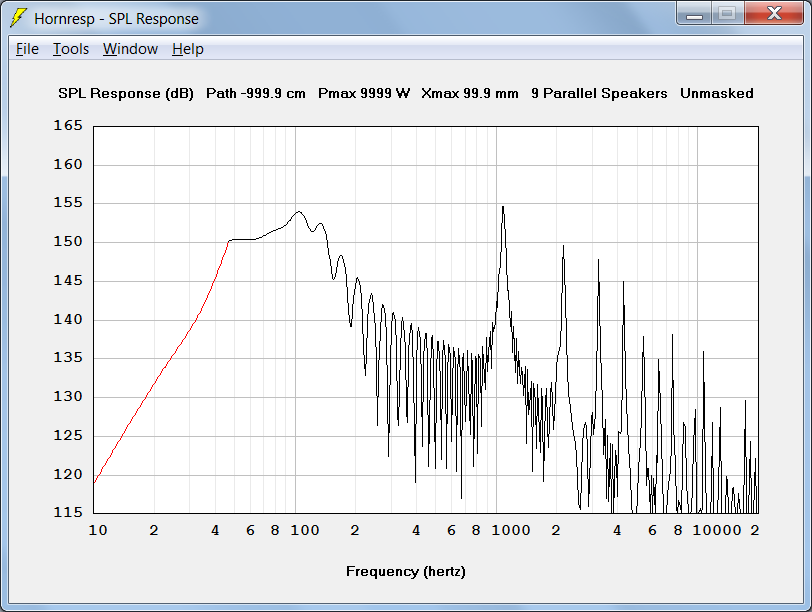
Task: Open the Help menu
Action: click(187, 49)
